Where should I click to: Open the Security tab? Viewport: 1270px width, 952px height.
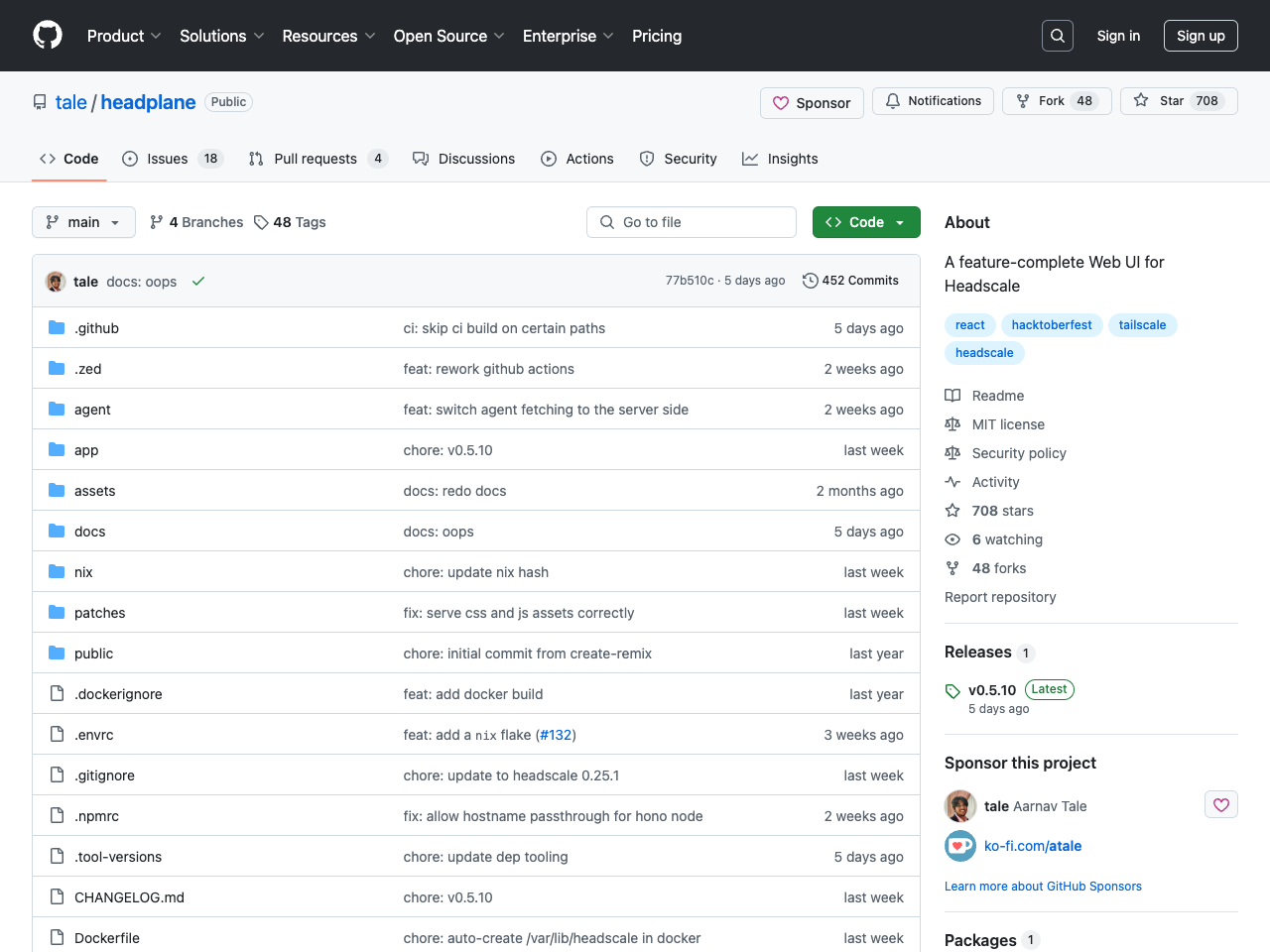pyautogui.click(x=679, y=159)
